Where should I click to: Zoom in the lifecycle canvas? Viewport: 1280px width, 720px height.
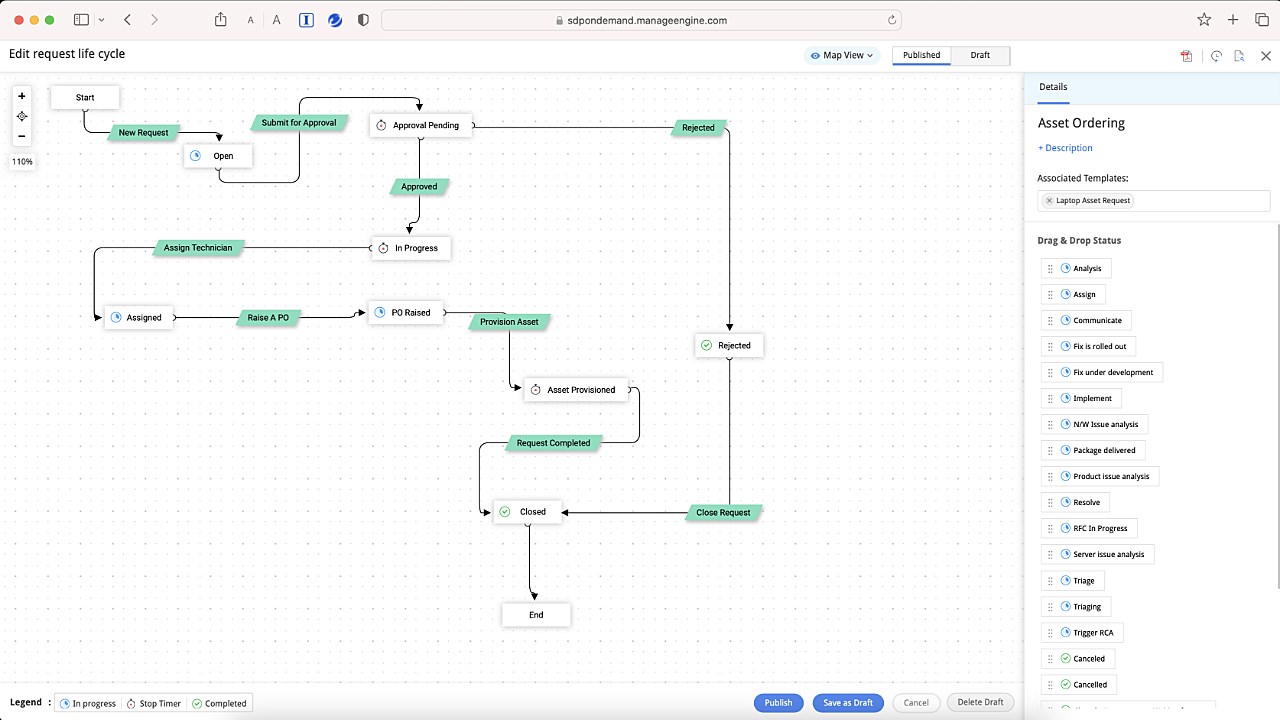tap(22, 96)
